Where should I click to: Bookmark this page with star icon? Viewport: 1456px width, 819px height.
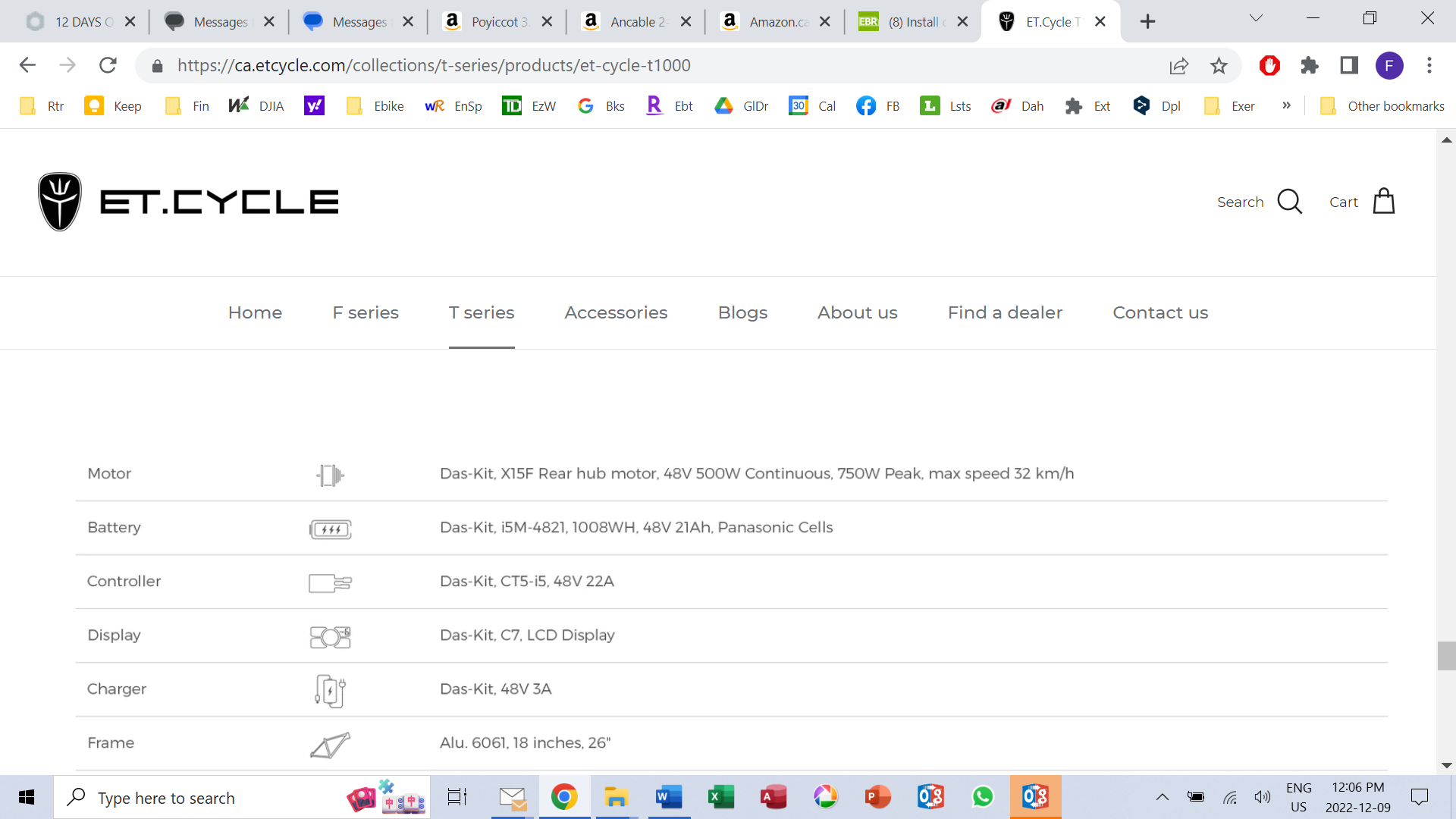click(1219, 66)
